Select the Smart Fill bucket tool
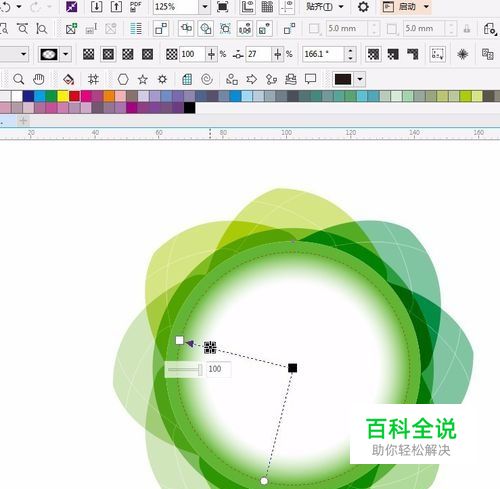Screen dimensions: 500x489 68,79
